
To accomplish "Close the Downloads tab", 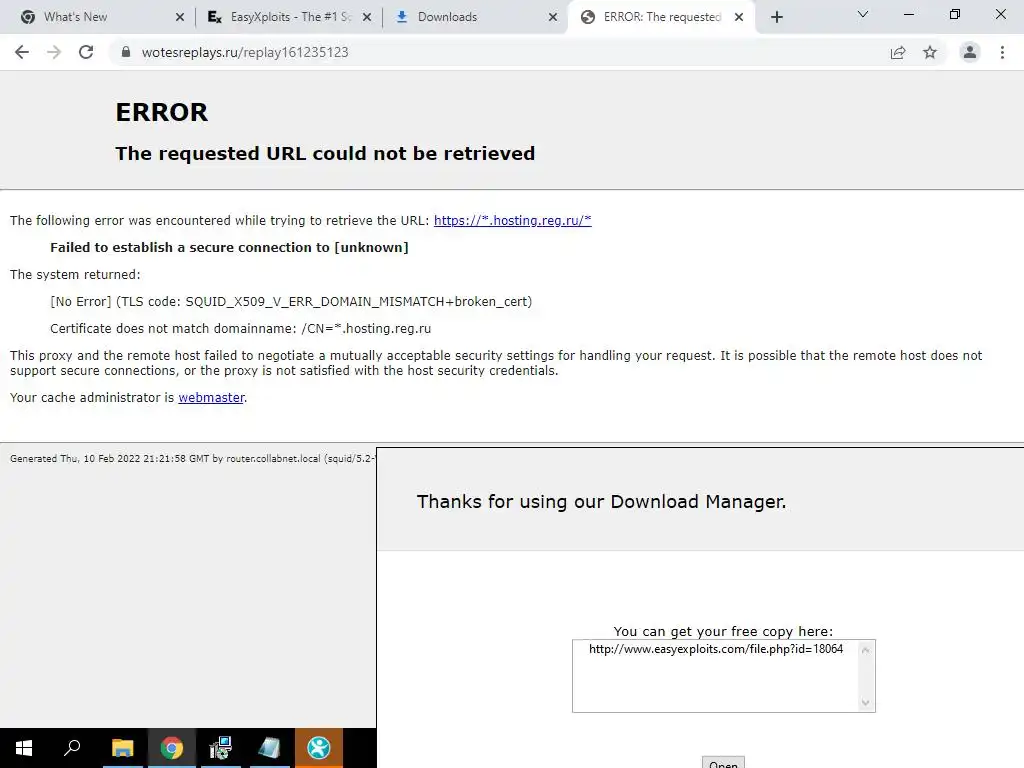I will pos(553,17).
